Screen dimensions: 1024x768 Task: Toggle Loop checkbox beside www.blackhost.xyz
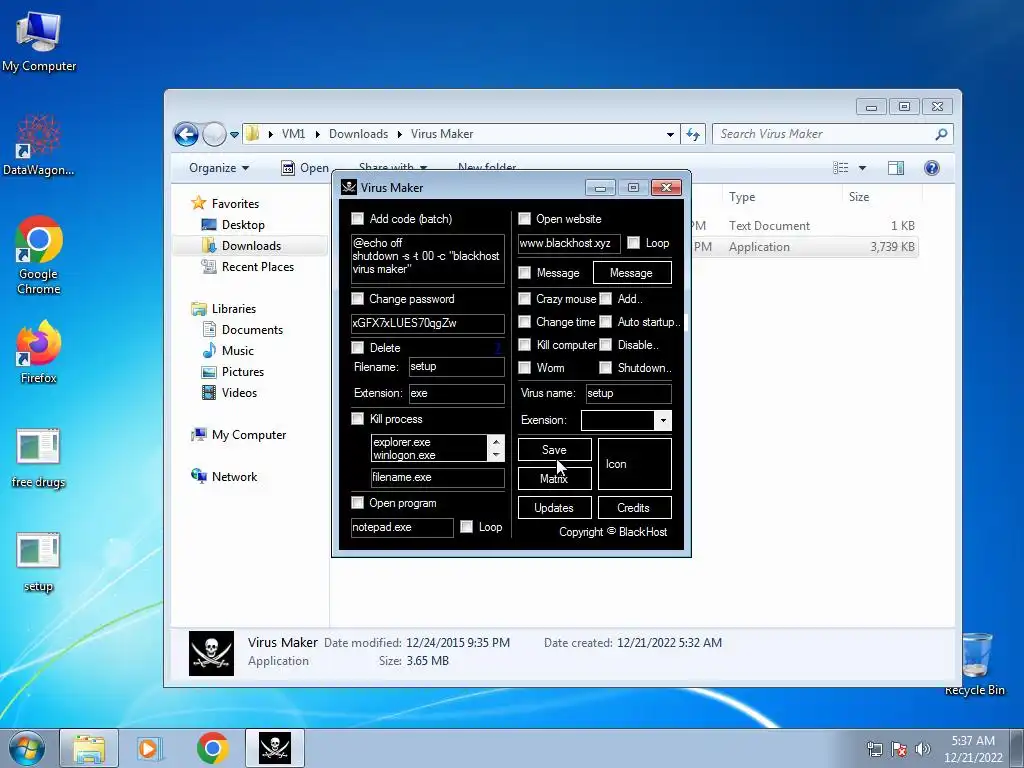(633, 243)
